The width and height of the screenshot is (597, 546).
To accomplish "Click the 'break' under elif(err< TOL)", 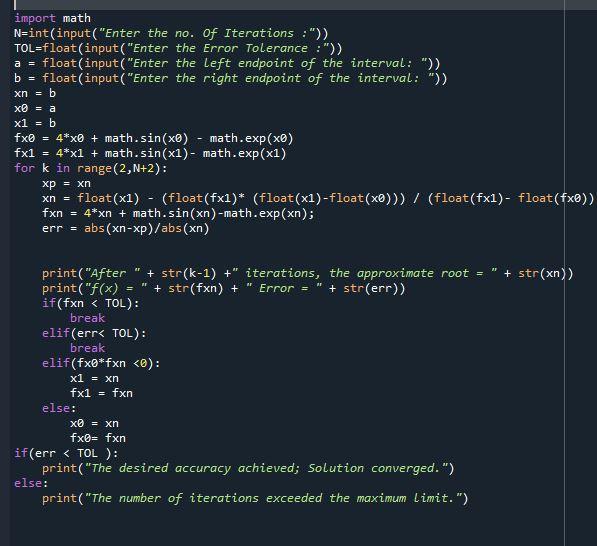I will point(87,348).
